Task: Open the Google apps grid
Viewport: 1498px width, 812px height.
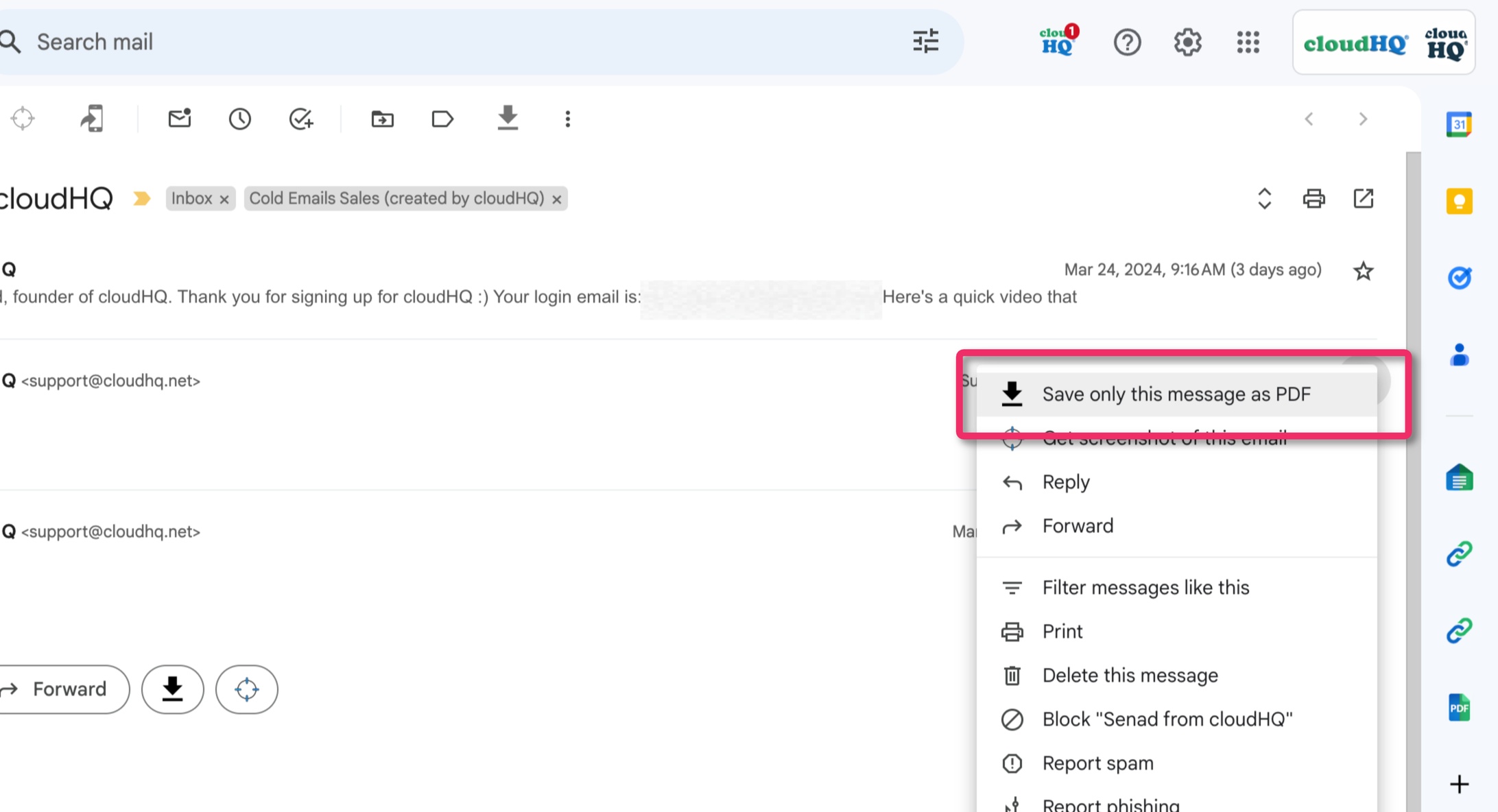Action: pos(1248,43)
